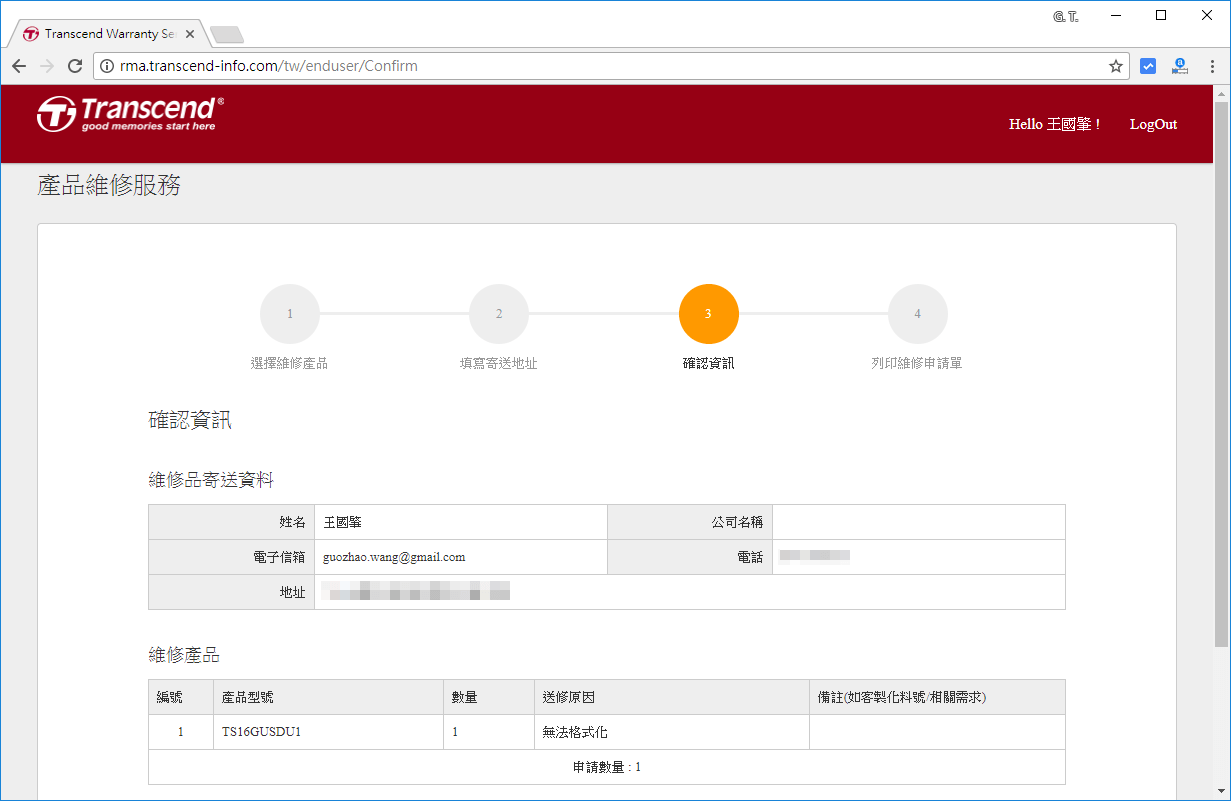Open site info via the circled-i icon

[x=107, y=66]
